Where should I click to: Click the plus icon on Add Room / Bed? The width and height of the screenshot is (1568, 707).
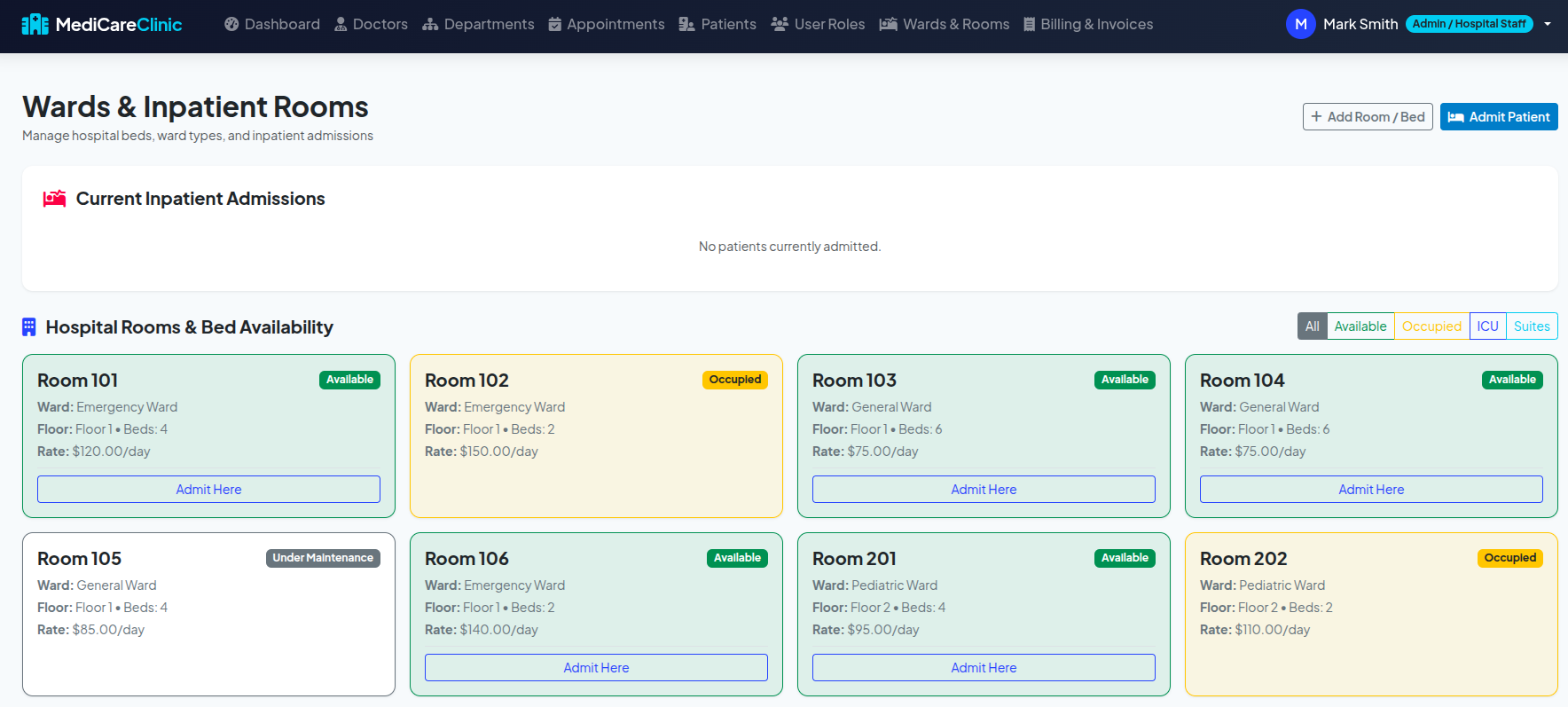[1316, 117]
